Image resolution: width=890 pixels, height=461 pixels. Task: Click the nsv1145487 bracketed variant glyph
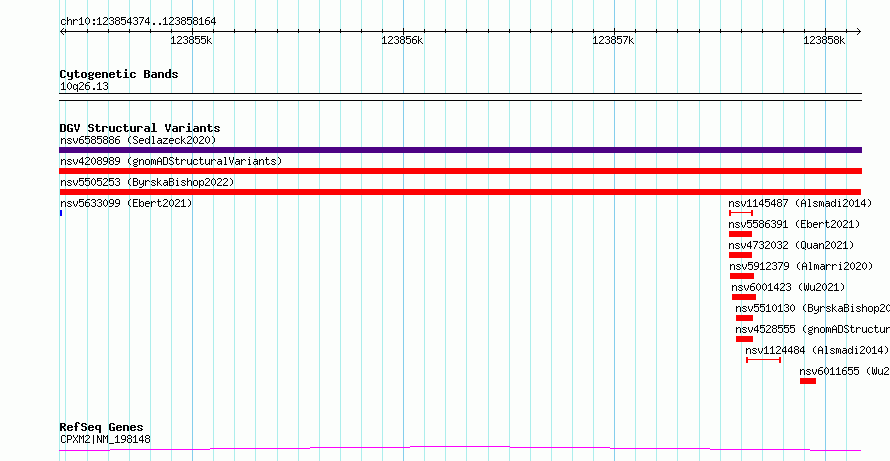coord(741,213)
